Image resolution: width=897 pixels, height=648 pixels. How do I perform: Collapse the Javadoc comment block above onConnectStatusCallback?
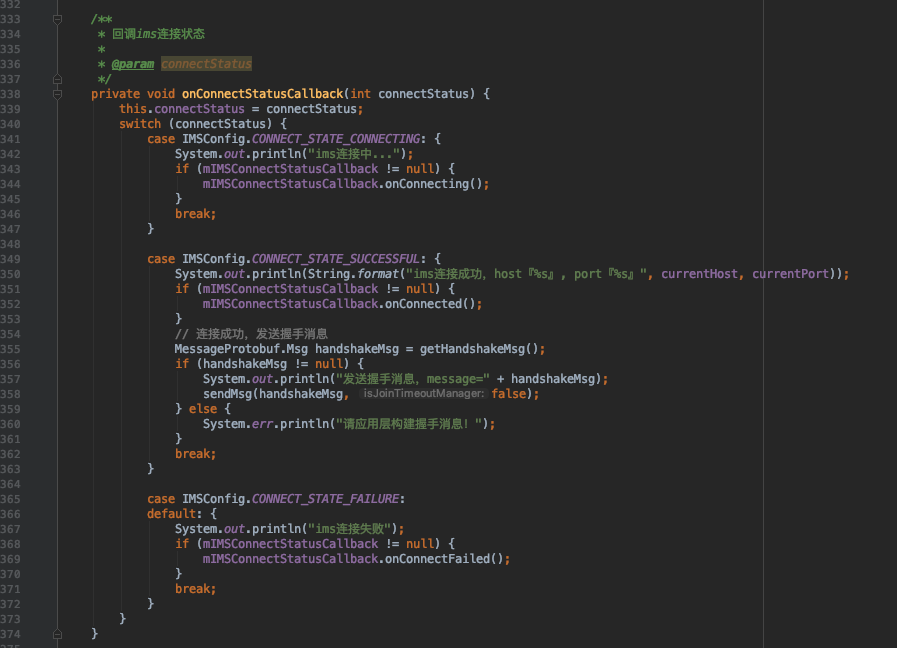click(57, 19)
